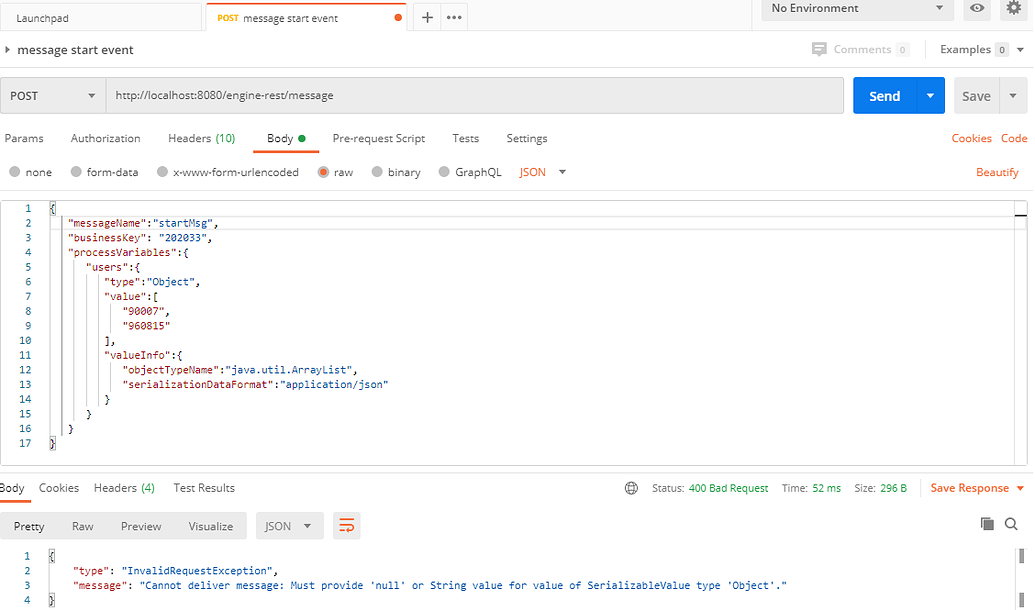Viewport: 1035px width, 610px height.
Task: Open the POST method dropdown
Action: tap(52, 94)
